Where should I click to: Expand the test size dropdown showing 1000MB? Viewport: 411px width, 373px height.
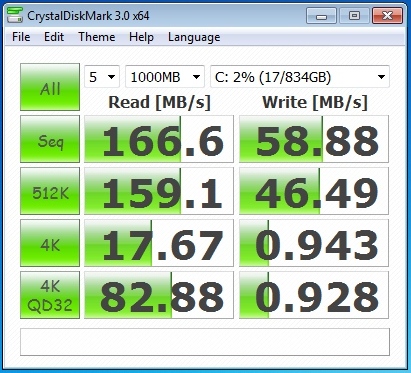165,77
